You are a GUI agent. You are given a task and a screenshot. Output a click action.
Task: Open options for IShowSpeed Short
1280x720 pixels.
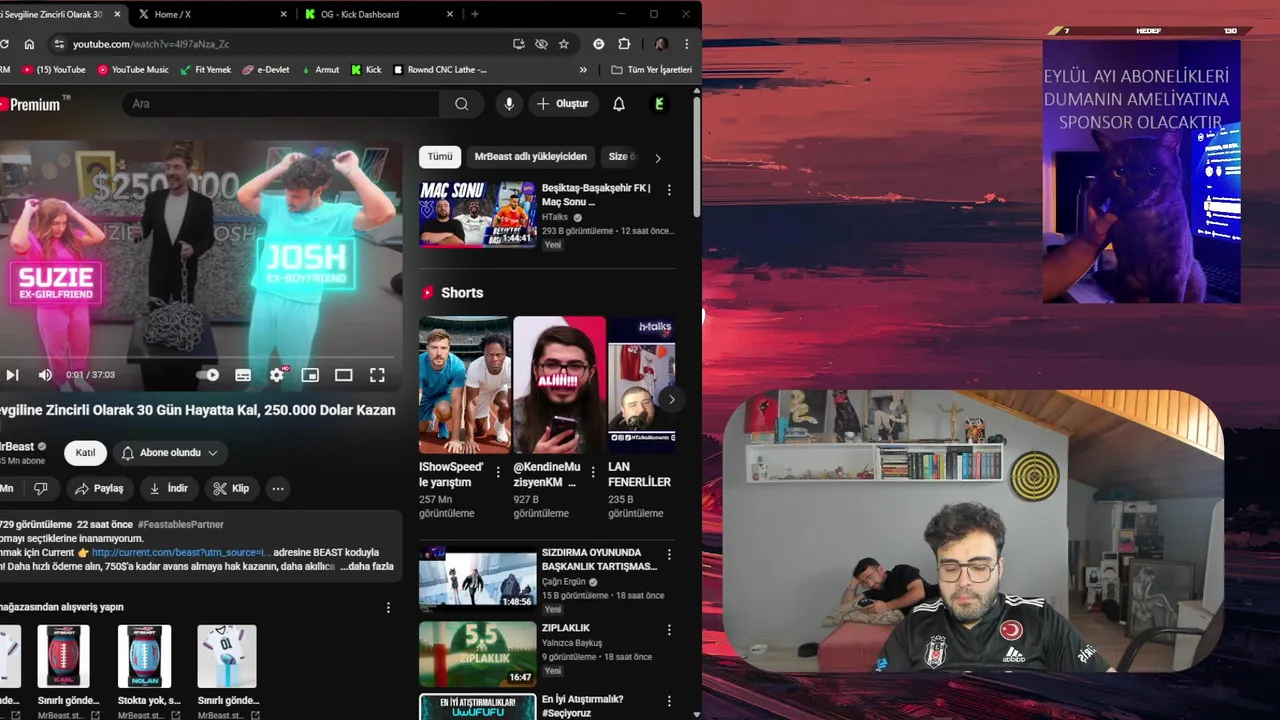[x=498, y=472]
